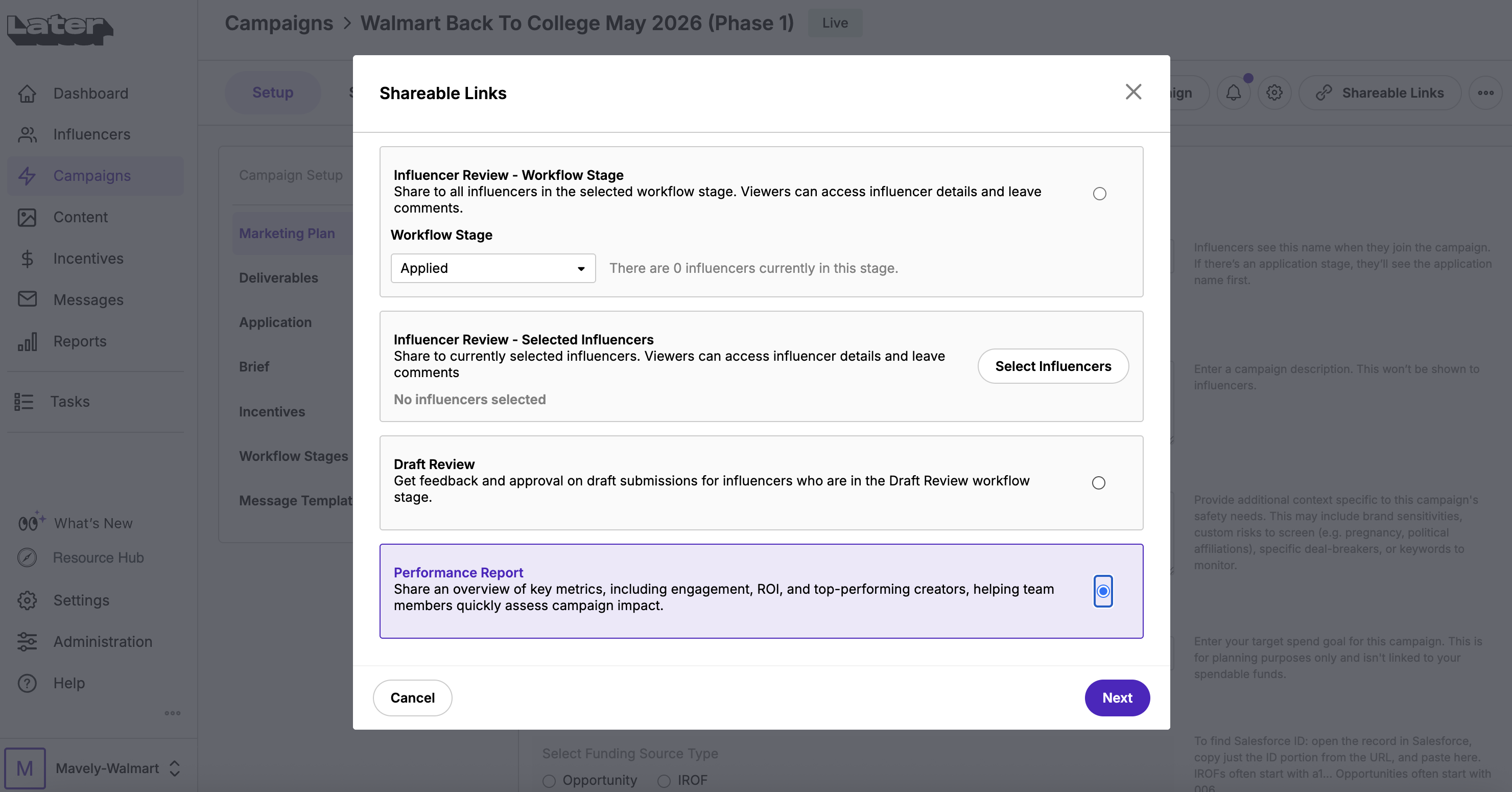Click the Cancel button
The width and height of the screenshot is (1512, 792).
(x=413, y=698)
